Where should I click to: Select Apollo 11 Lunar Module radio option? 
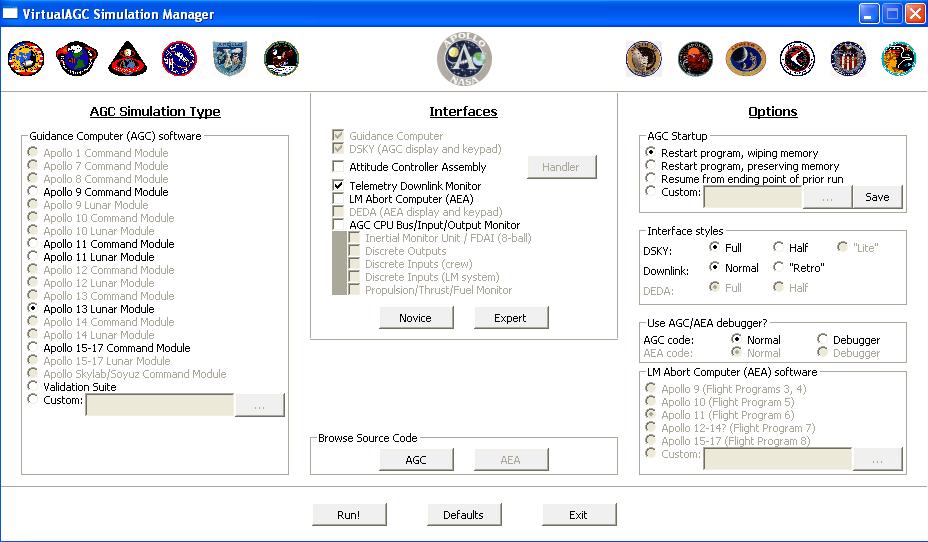[34, 257]
